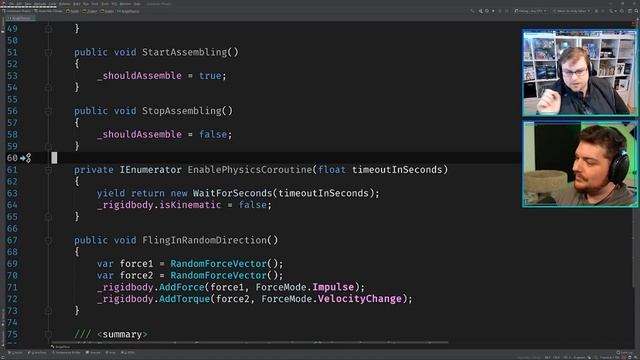Click _shouldAssemble on line 53
This screenshot has width=640, height=360.
pos(139,76)
